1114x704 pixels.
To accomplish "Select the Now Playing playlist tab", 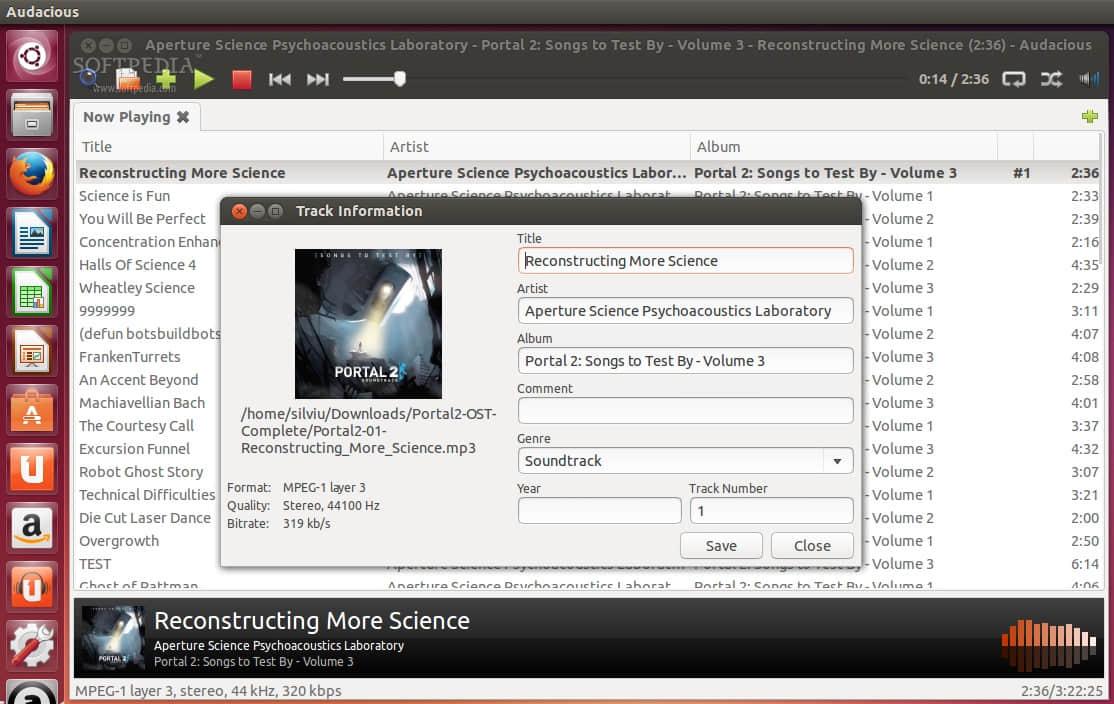I will [x=126, y=117].
